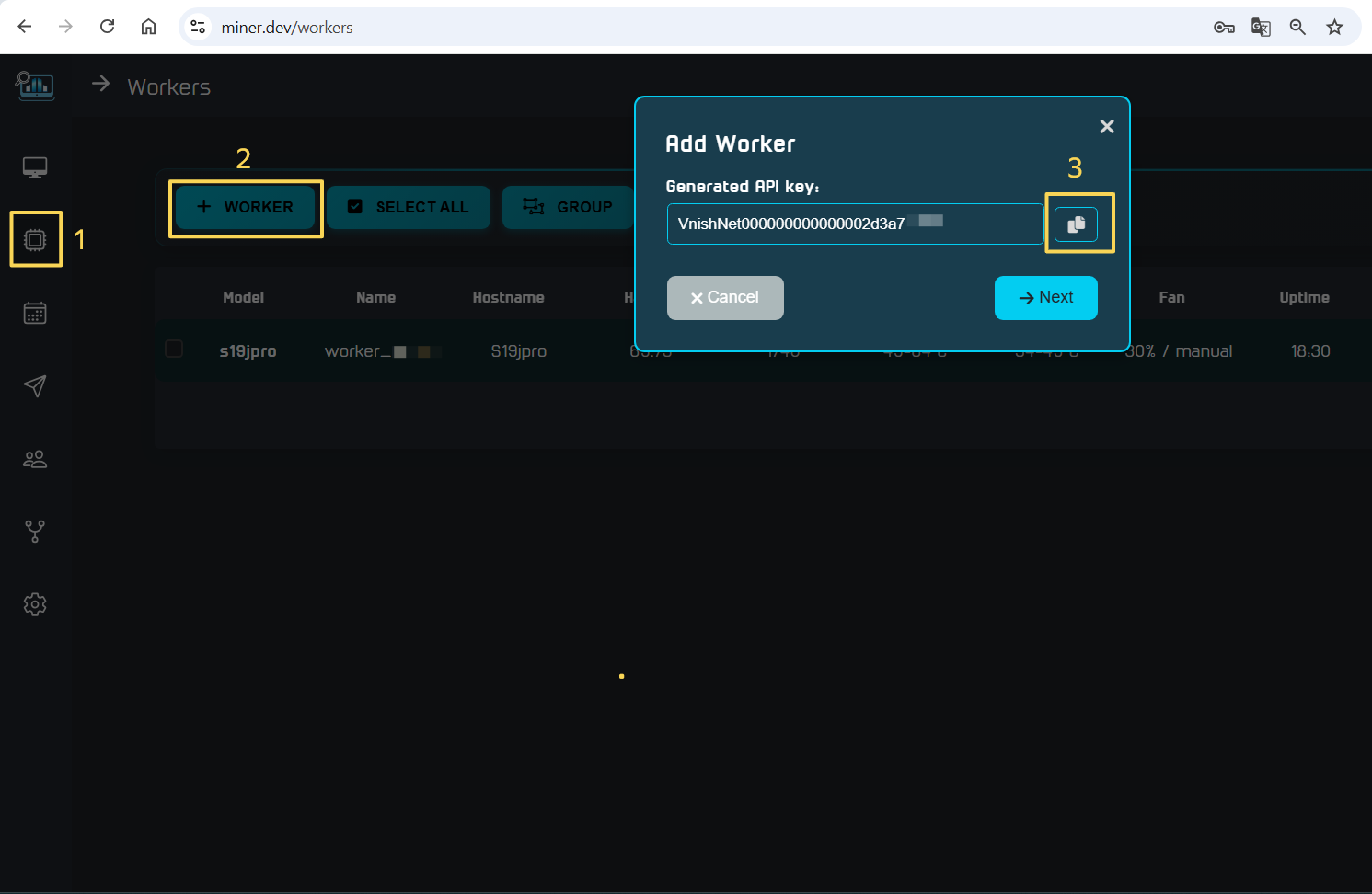1372x894 pixels.
Task: Open the paper plane sidebar icon
Action: click(35, 385)
